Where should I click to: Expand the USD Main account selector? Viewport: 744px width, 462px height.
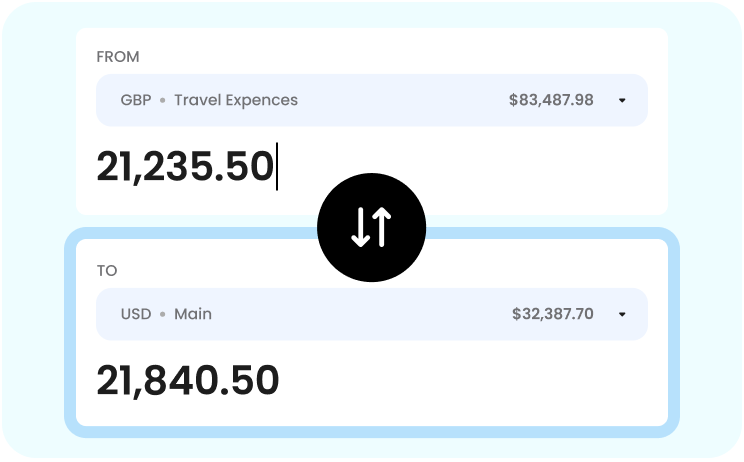click(372, 314)
